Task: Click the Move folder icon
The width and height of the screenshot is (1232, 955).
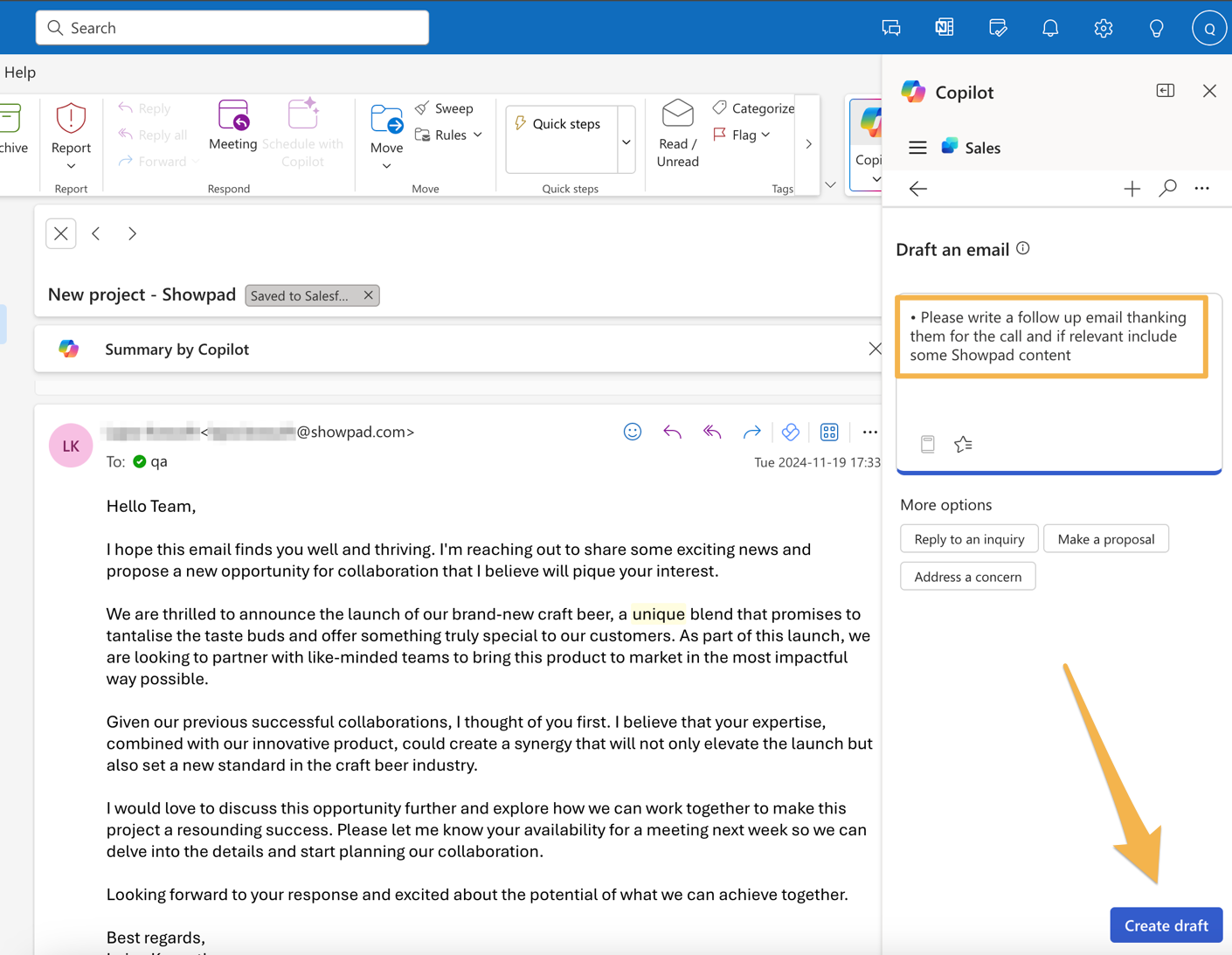Action: [386, 119]
